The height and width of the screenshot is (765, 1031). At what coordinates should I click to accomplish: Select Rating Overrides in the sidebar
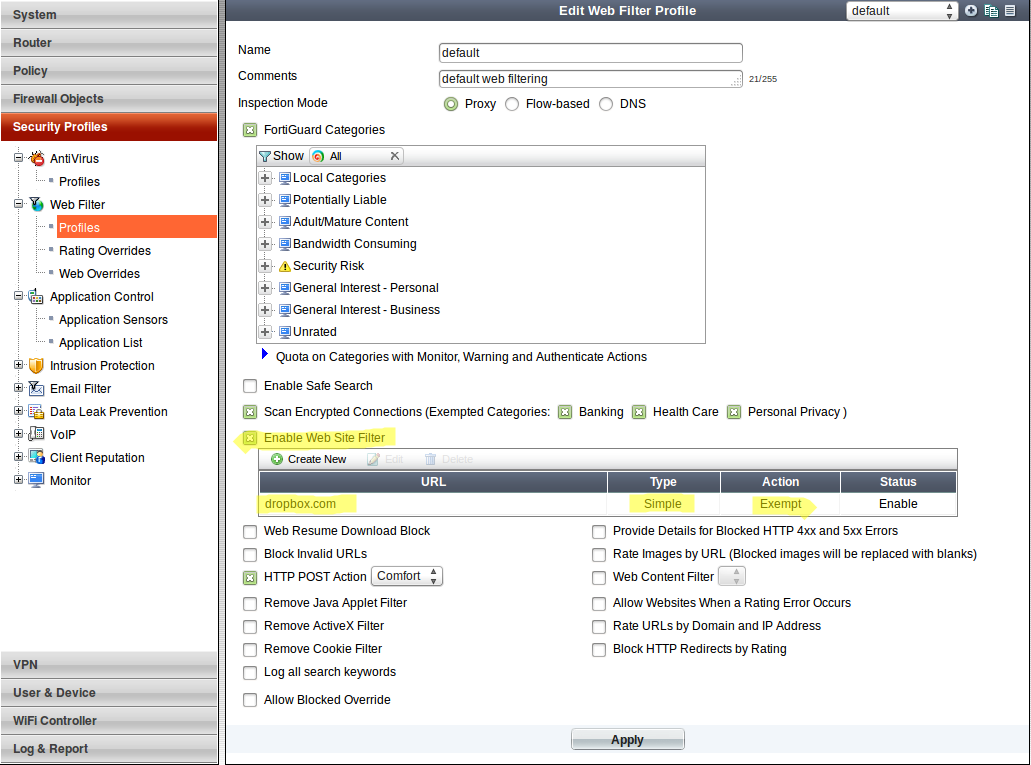pyautogui.click(x=106, y=250)
